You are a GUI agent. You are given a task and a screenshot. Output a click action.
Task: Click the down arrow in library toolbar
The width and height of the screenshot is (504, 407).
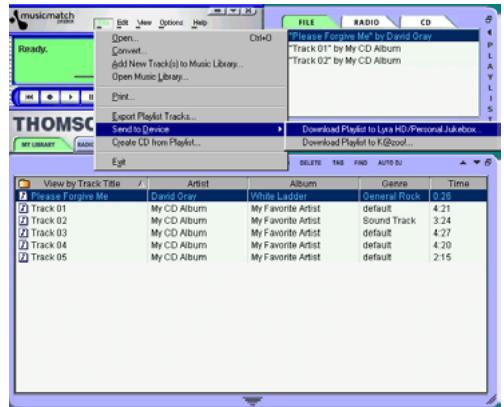(x=477, y=162)
